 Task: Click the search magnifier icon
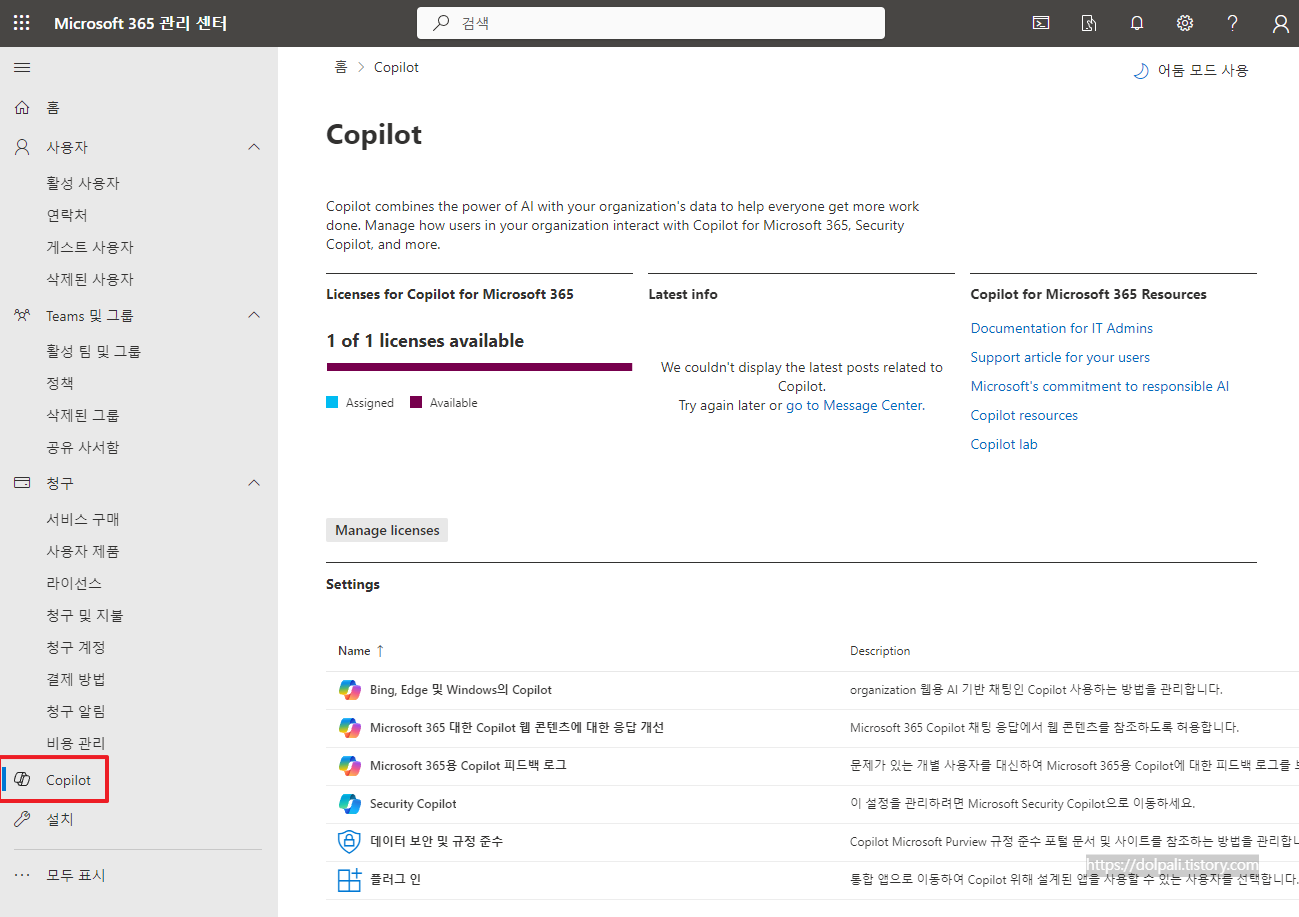pos(441,23)
